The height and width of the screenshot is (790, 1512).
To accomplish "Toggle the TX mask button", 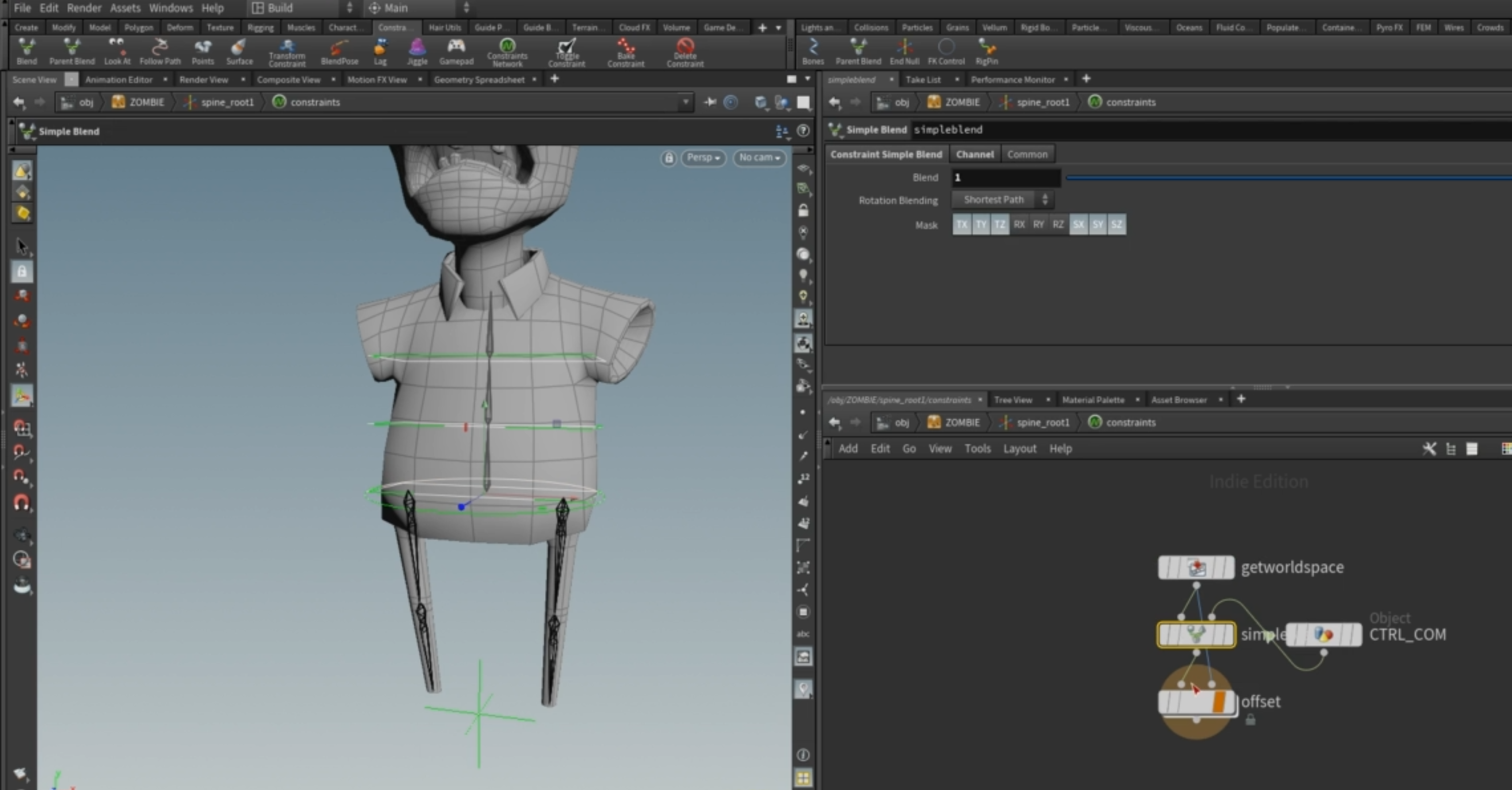I will [961, 224].
